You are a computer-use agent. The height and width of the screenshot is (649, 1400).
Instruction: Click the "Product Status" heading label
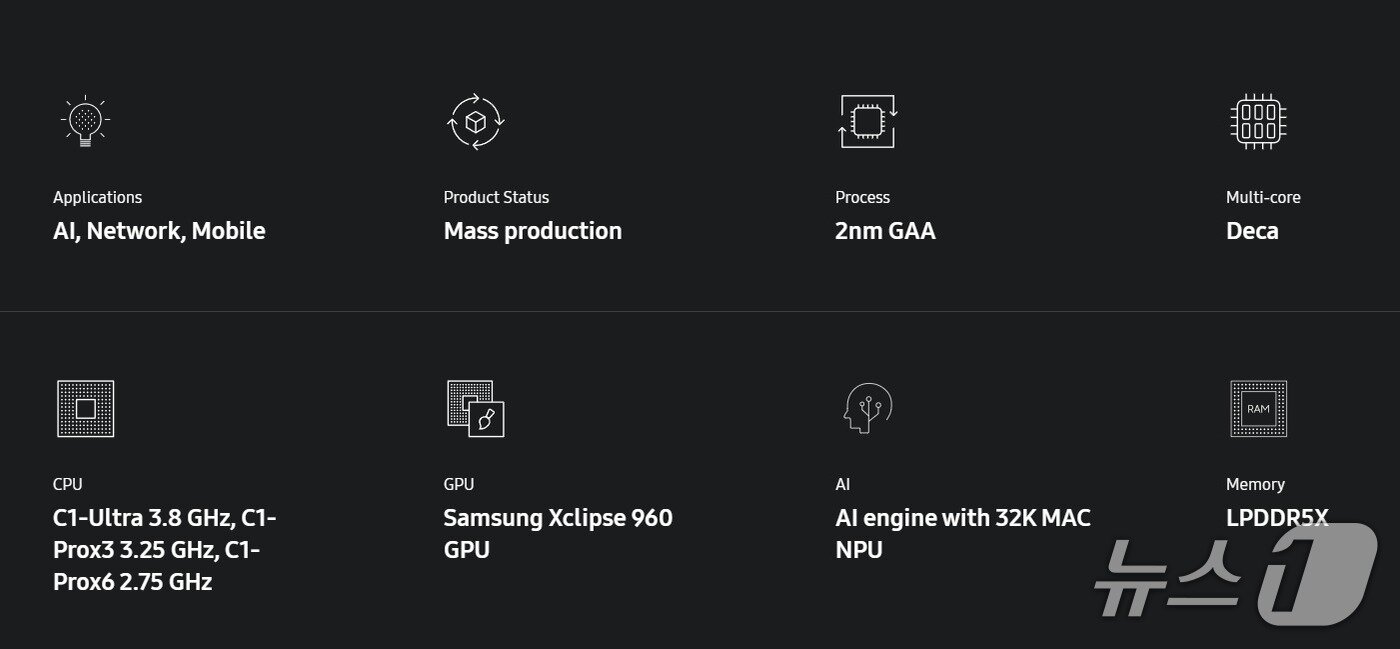pos(496,197)
